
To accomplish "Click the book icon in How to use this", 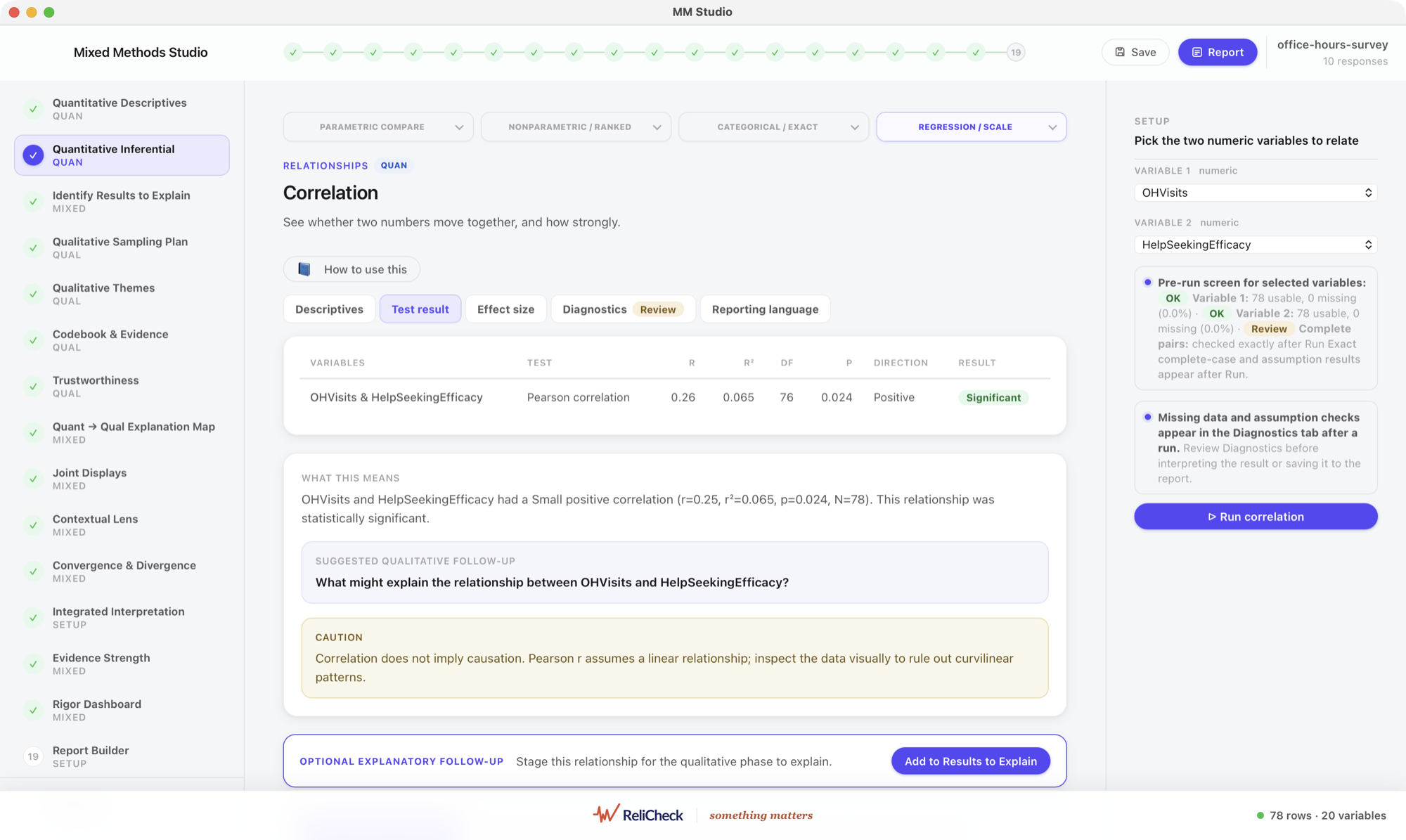I will 304,269.
